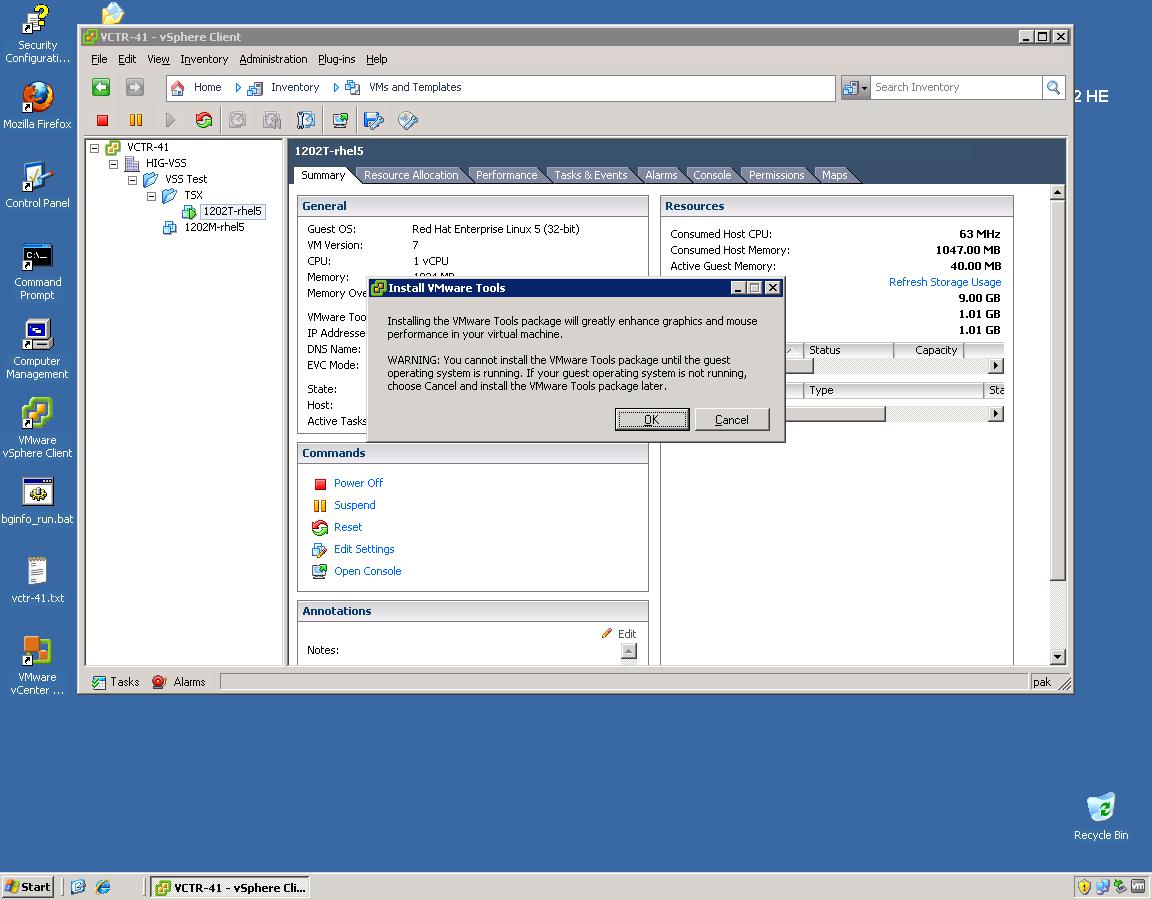Click the Open Console command link
The image size is (1152, 900).
click(367, 572)
